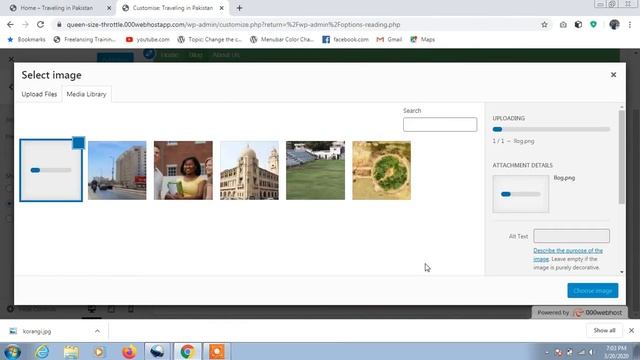Switch to Home – Traveling in Pakistan tab

coord(56,8)
